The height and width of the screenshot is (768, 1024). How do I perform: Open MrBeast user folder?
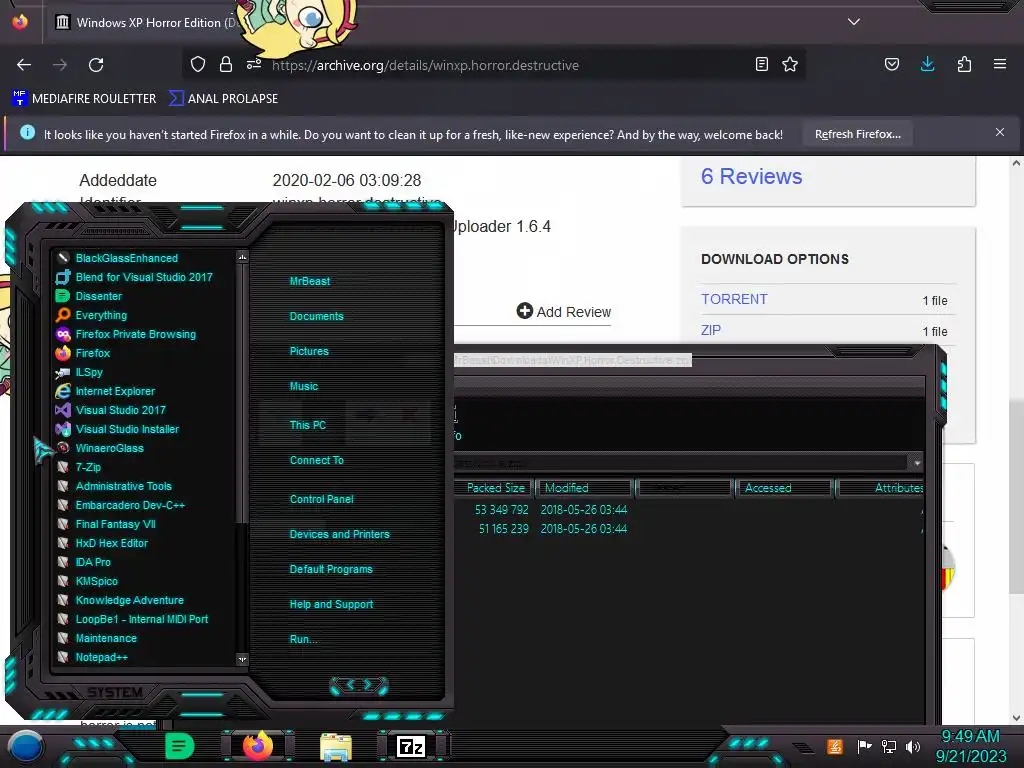coord(310,281)
